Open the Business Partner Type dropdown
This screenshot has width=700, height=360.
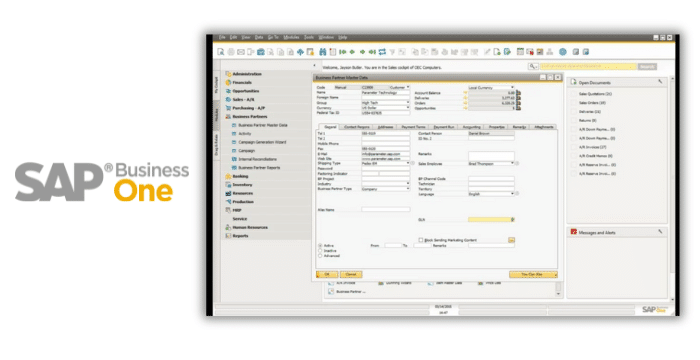(408, 189)
